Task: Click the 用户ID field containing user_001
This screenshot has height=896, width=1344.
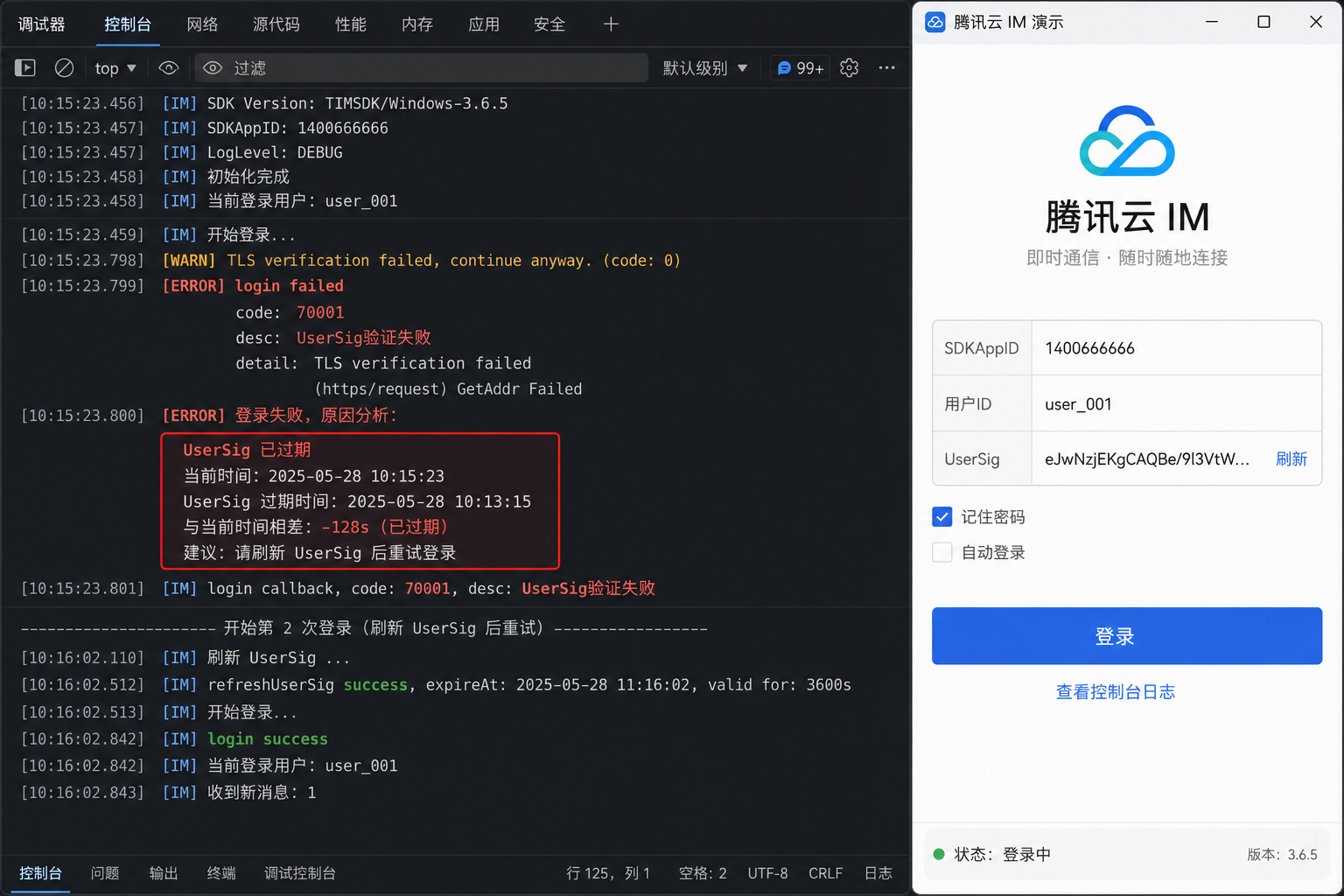Action: point(1176,403)
